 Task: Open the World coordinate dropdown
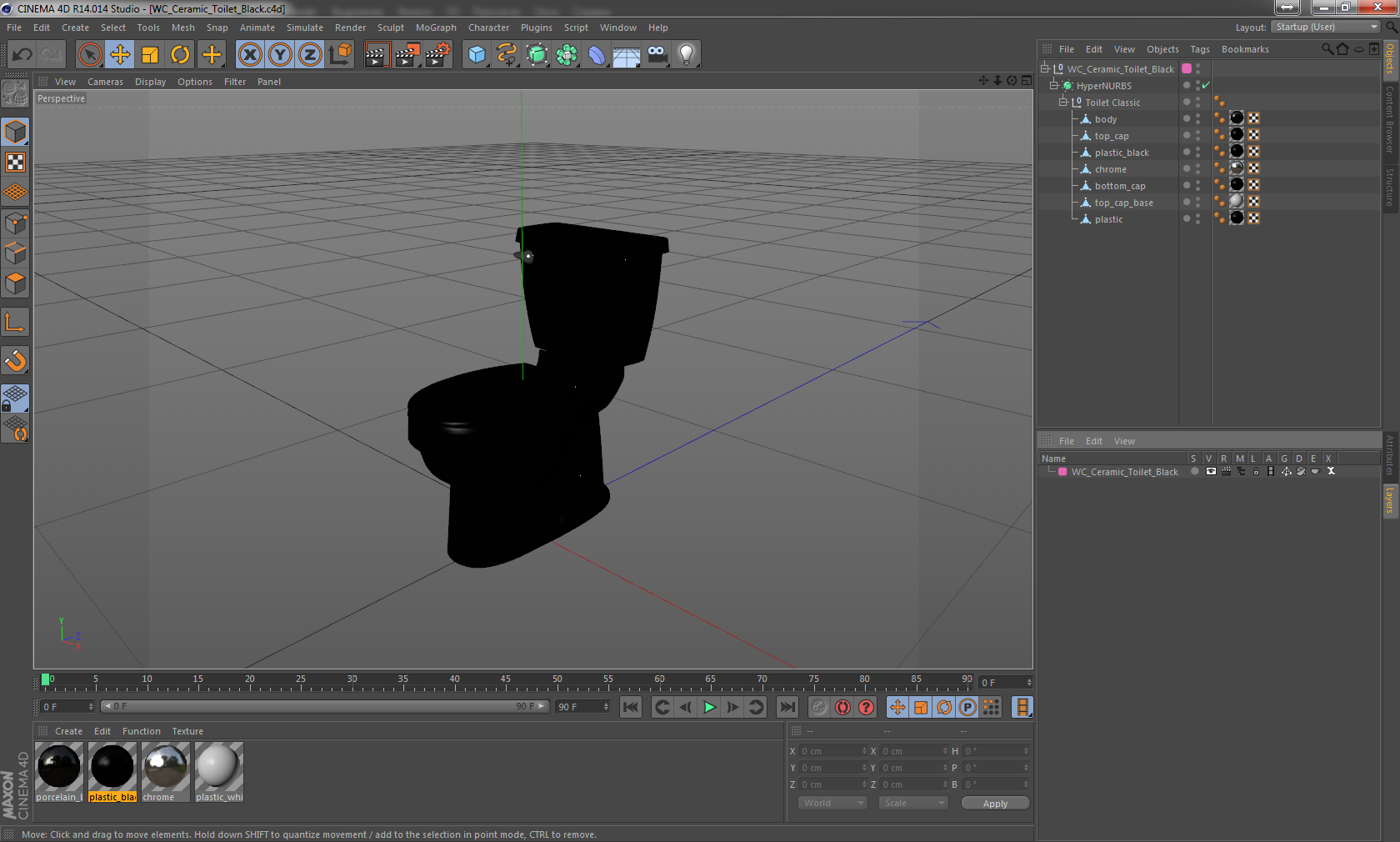point(832,803)
